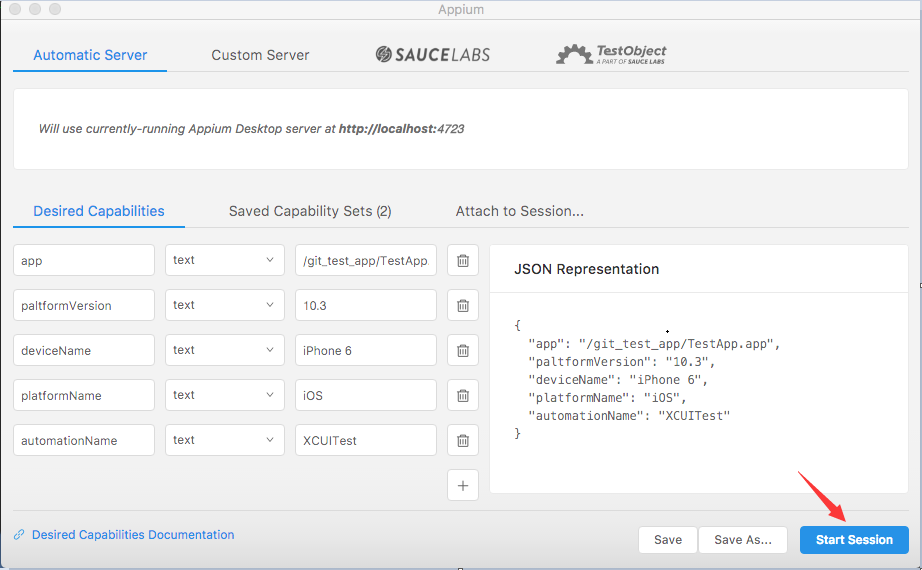Click the iPhone 6 value field

[365, 350]
